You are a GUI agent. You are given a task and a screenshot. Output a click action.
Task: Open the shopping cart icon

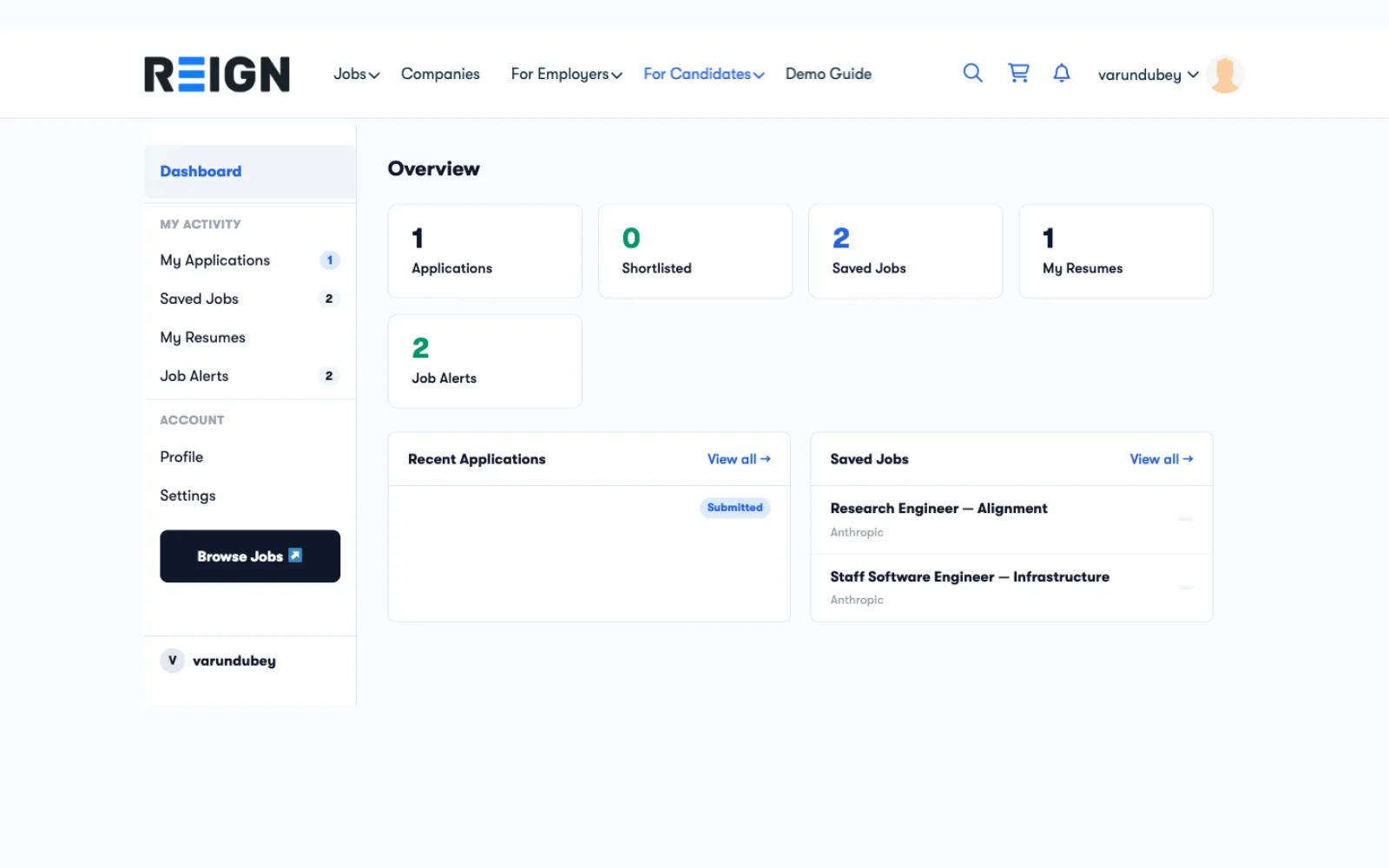(x=1018, y=74)
